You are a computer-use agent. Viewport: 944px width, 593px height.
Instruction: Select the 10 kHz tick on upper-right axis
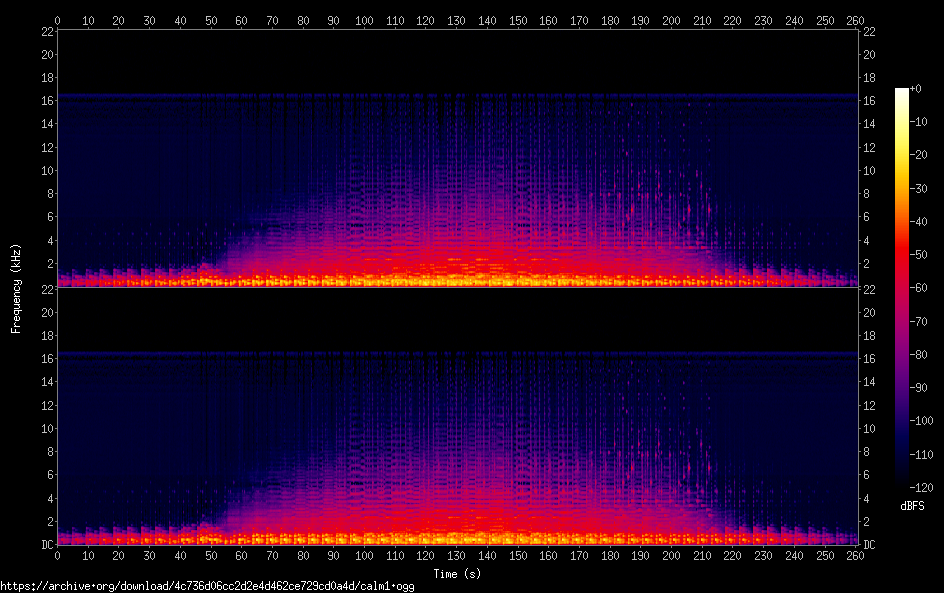point(869,170)
